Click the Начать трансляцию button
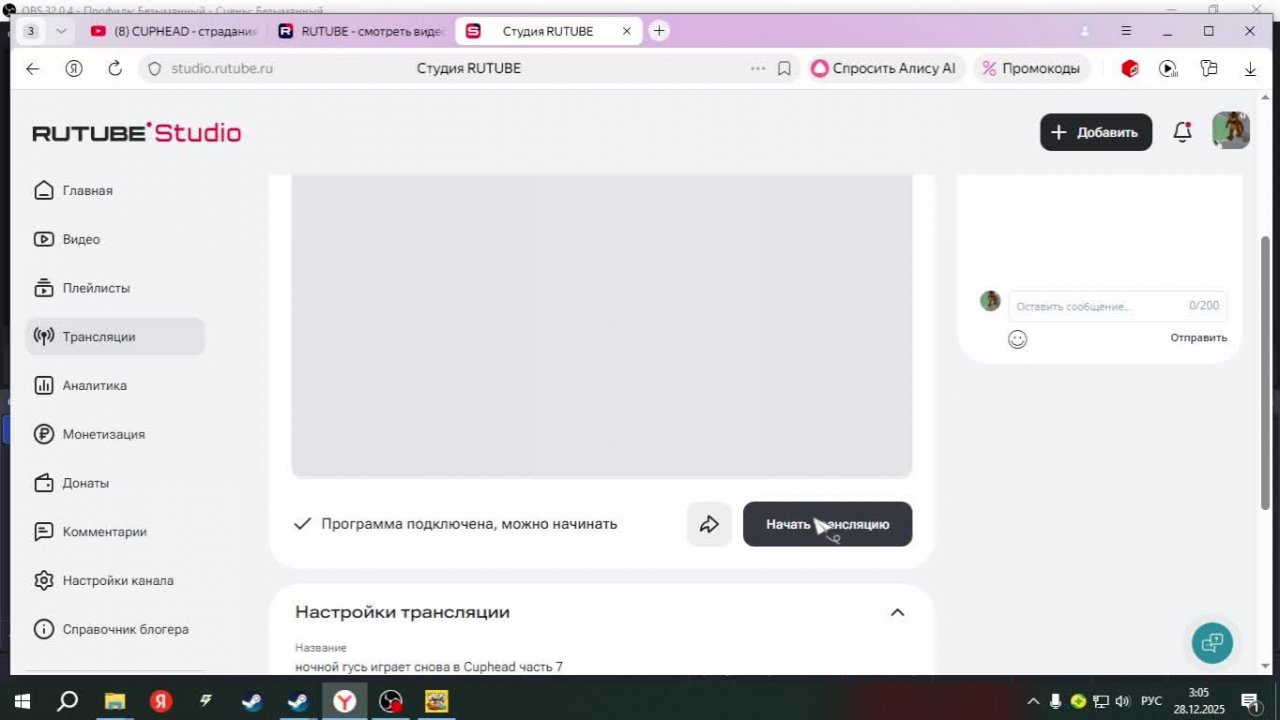This screenshot has width=1280, height=720. (x=827, y=524)
